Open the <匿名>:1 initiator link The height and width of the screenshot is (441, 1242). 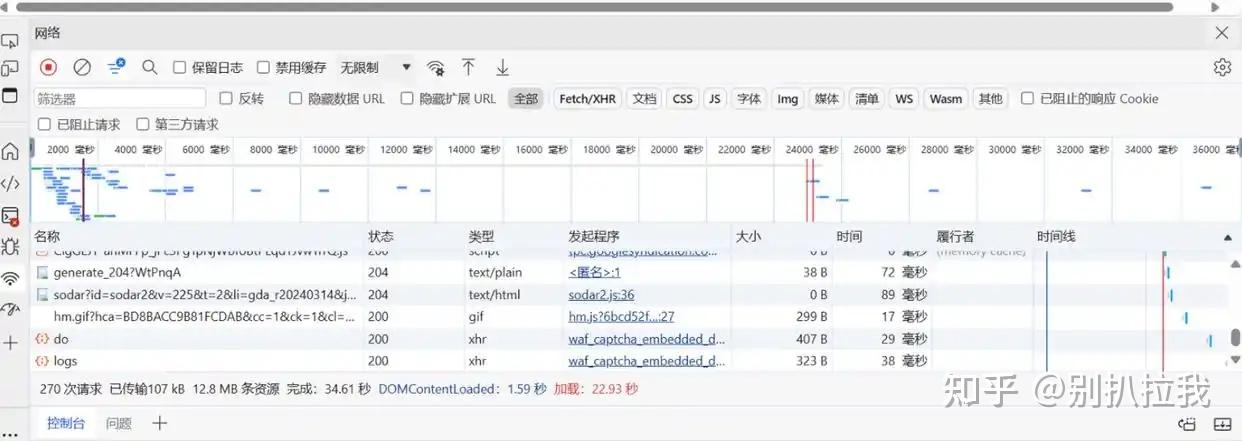pyautogui.click(x=595, y=272)
